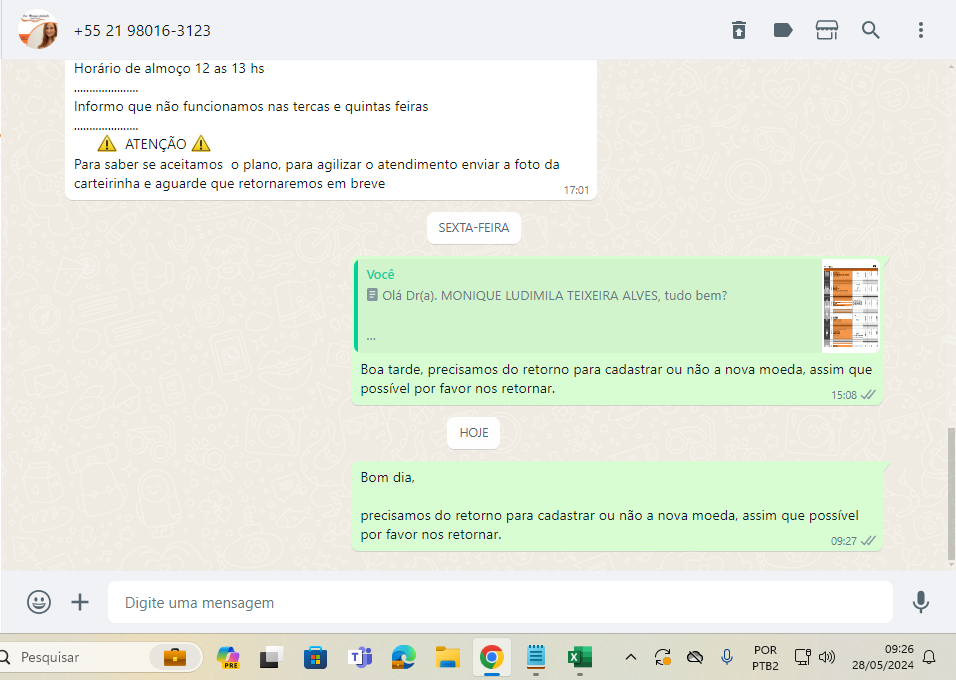Open Microsoft Store from taskbar

(x=315, y=657)
